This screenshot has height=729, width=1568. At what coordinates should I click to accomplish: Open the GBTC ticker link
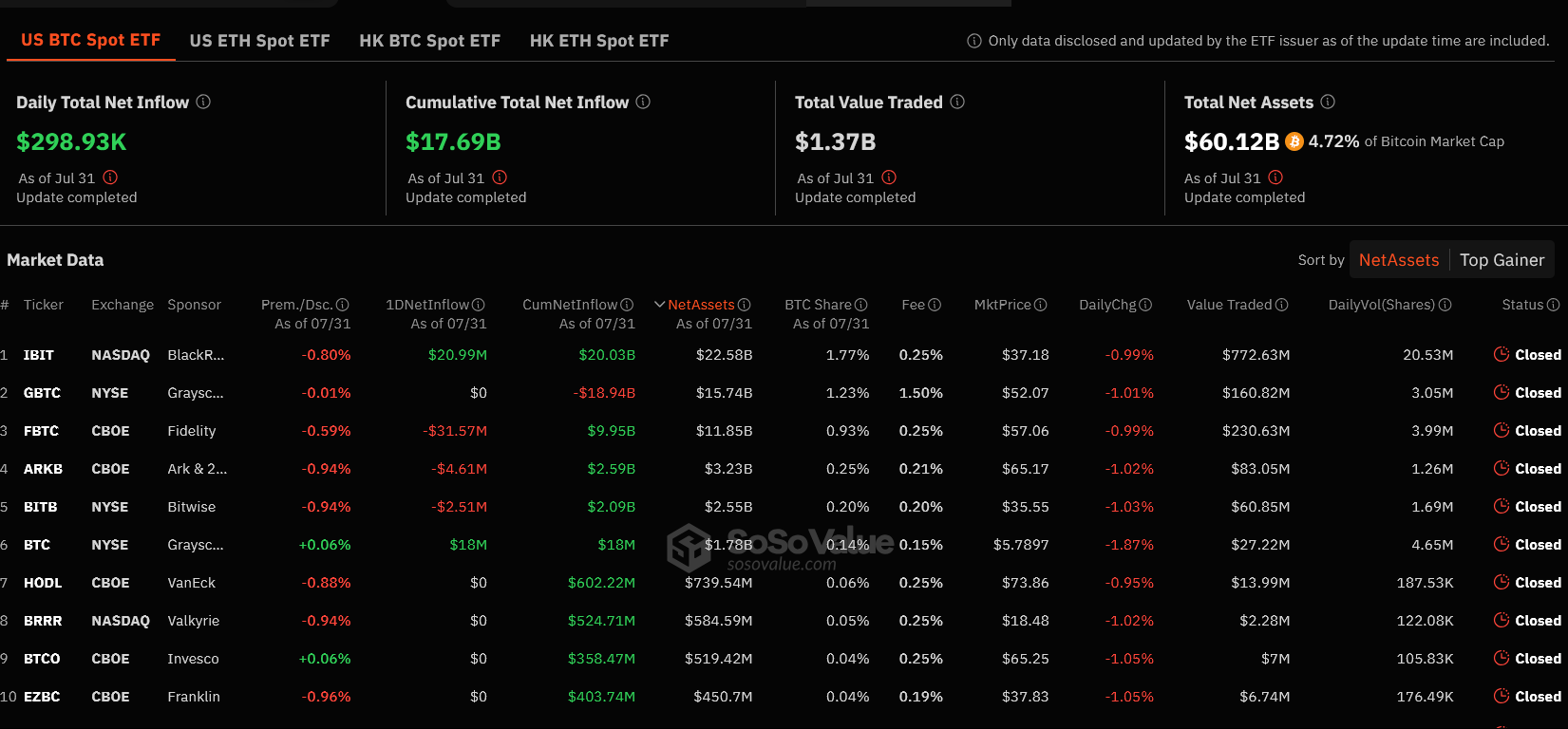42,393
